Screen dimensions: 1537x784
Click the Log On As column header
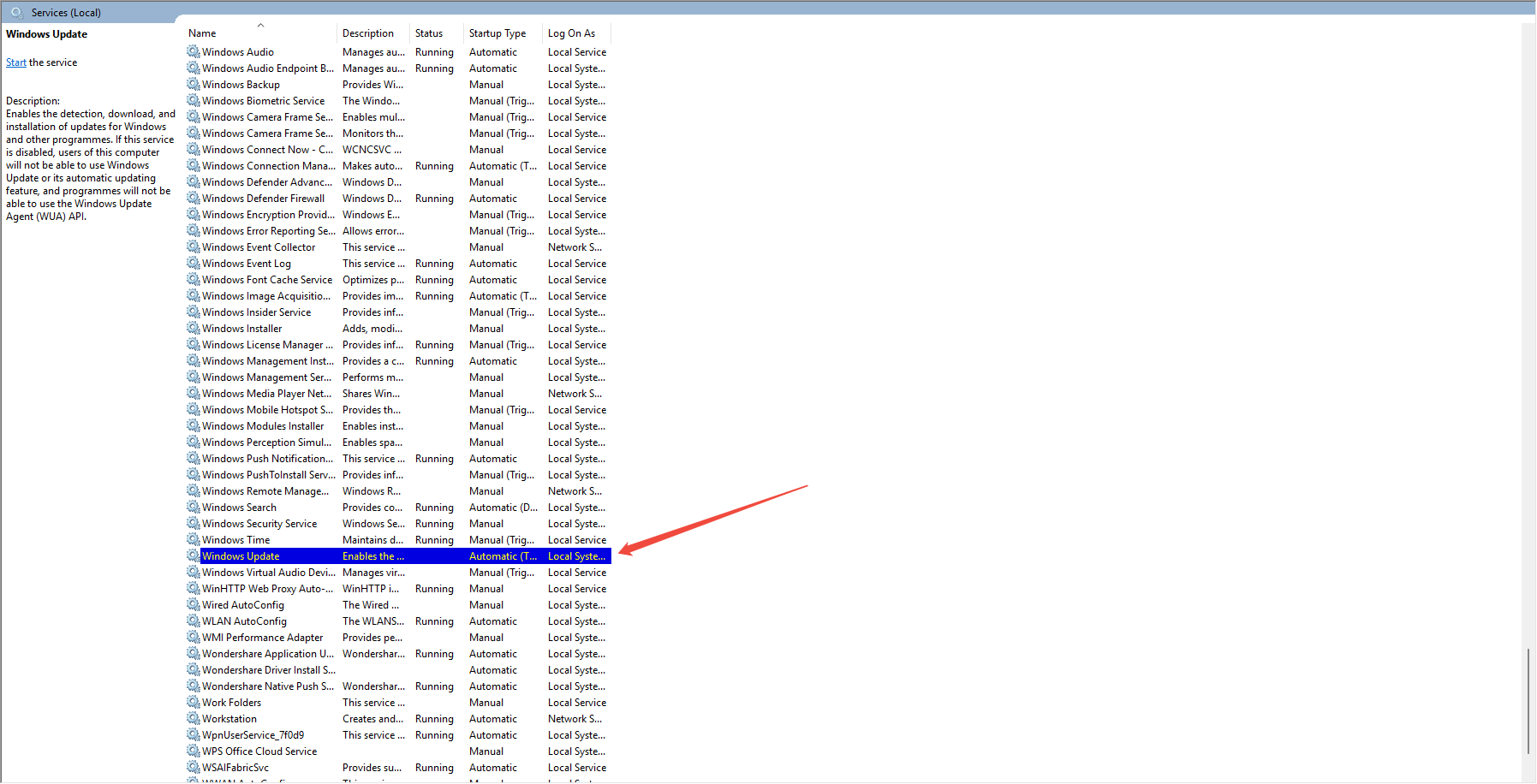pyautogui.click(x=571, y=33)
